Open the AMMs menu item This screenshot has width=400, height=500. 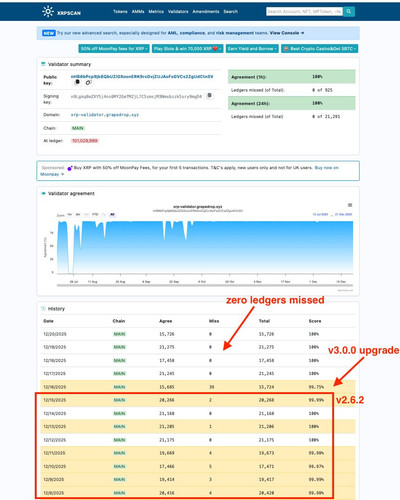click(x=138, y=12)
